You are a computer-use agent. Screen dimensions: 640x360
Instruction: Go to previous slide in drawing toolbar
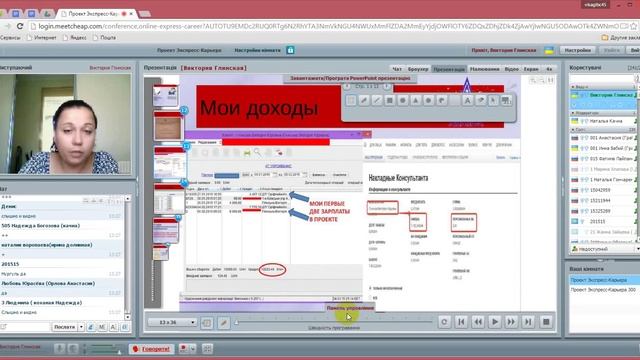tap(347, 86)
